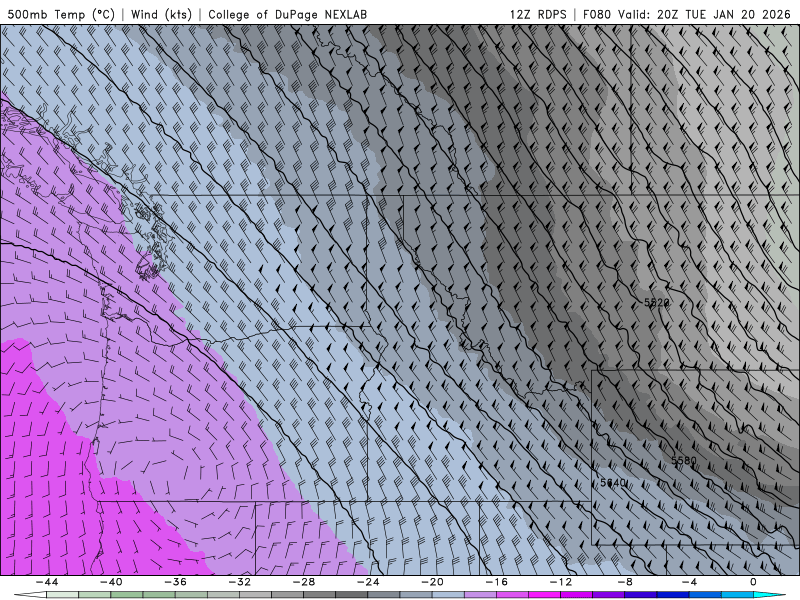Click the '12Z RDPS' model run label
Screen dimensions: 800x600
pyautogui.click(x=538, y=14)
